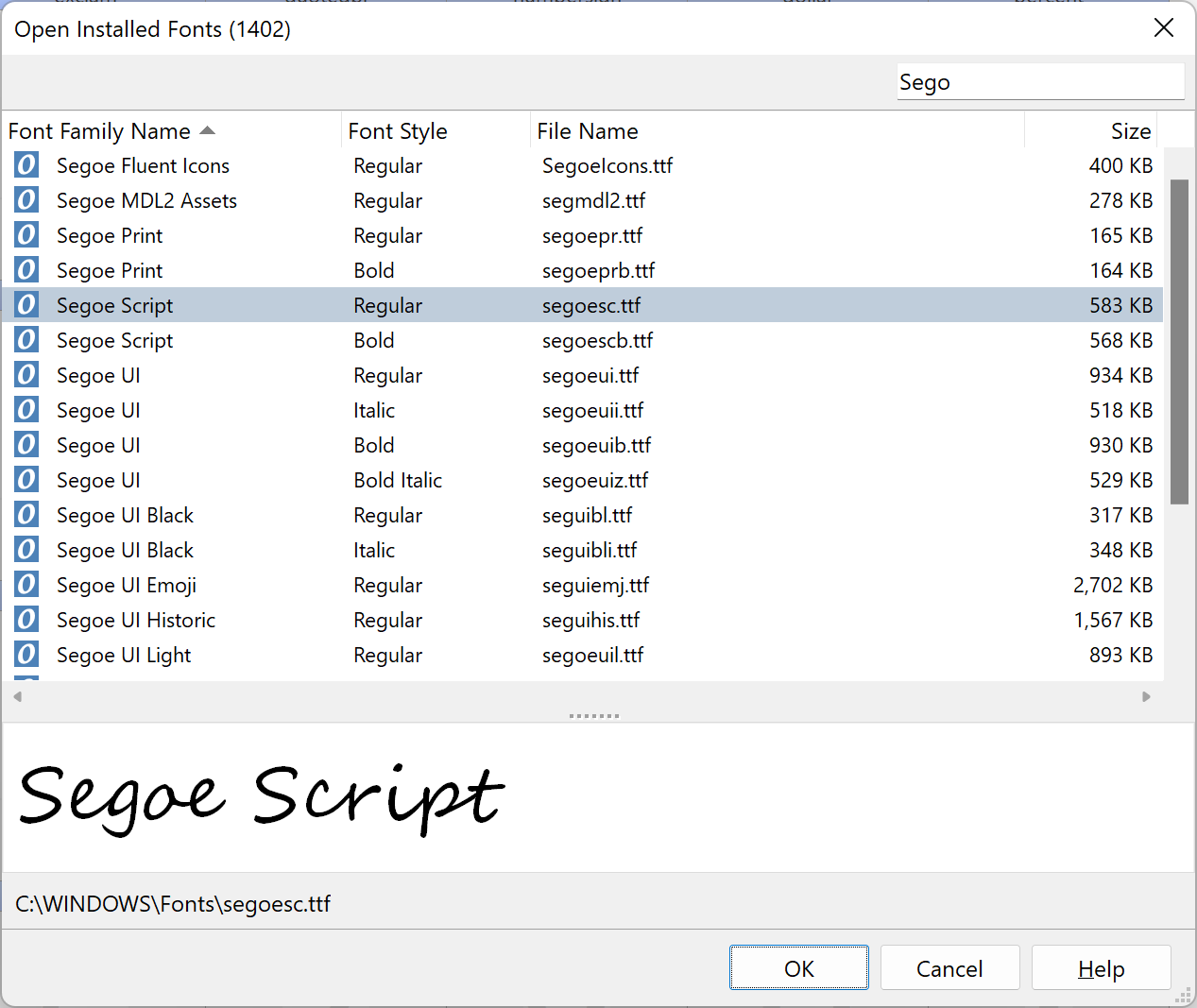
Task: Close the Open Installed Fonts dialog
Action: pyautogui.click(x=1164, y=28)
